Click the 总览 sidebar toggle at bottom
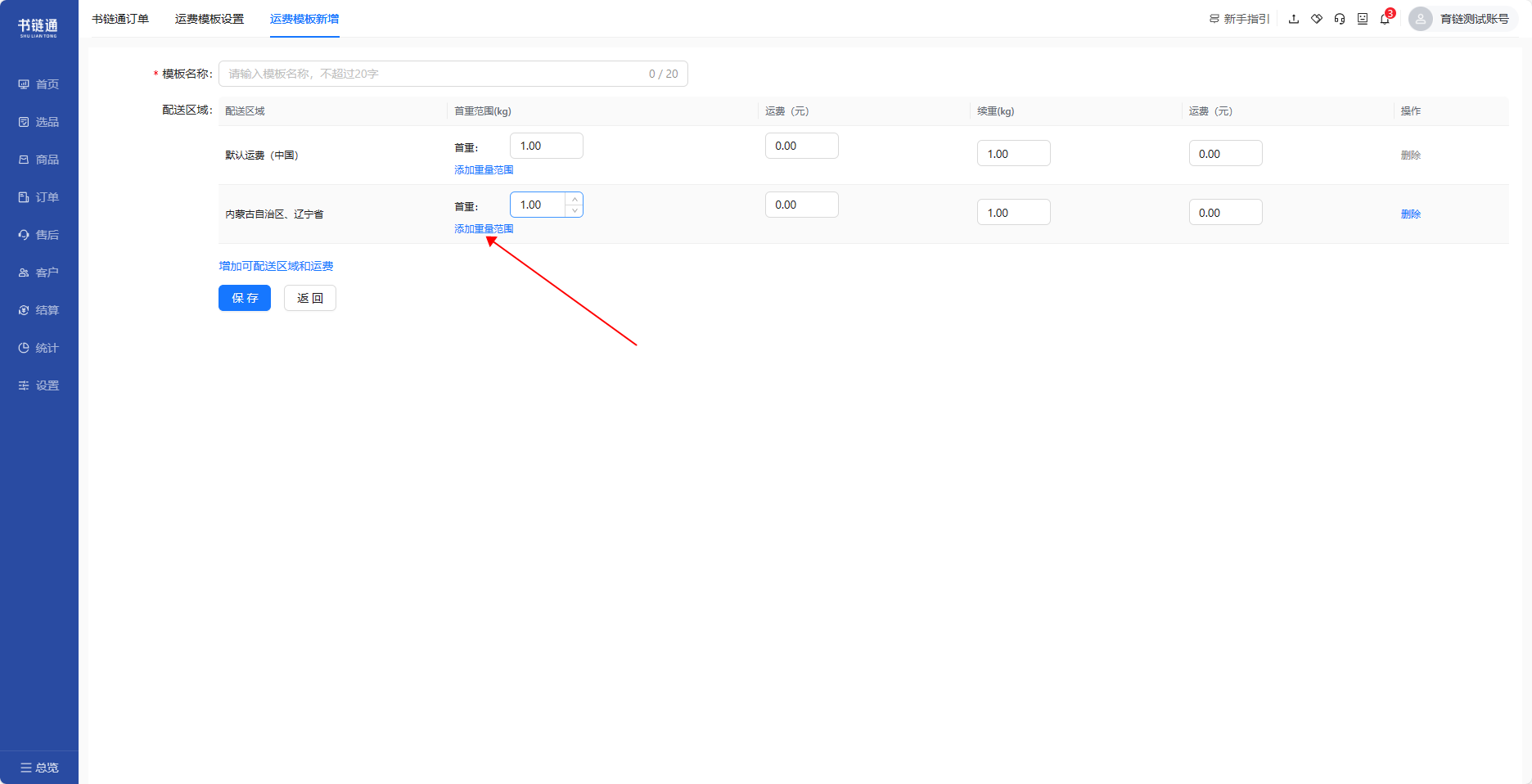The width and height of the screenshot is (1532, 784). [x=39, y=768]
